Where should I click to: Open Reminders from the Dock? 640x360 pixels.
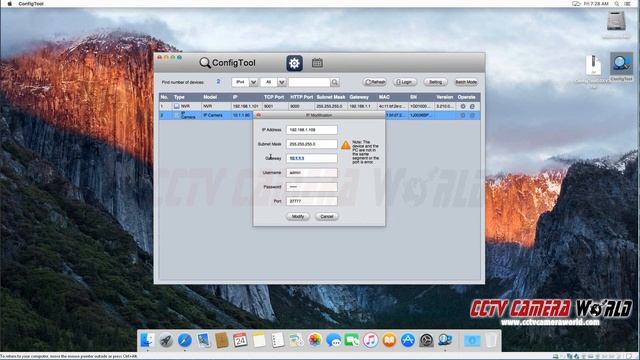click(x=278, y=340)
